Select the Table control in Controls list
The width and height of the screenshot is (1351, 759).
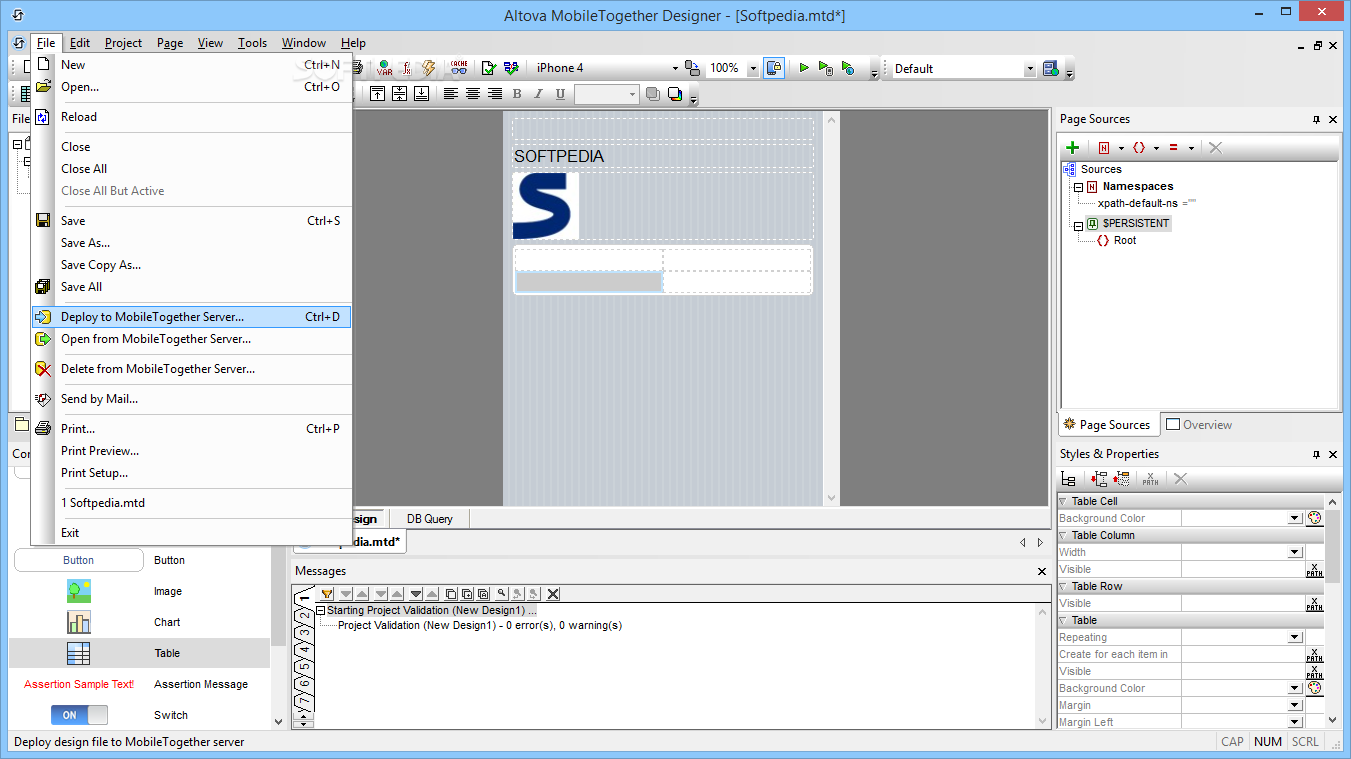coord(139,653)
